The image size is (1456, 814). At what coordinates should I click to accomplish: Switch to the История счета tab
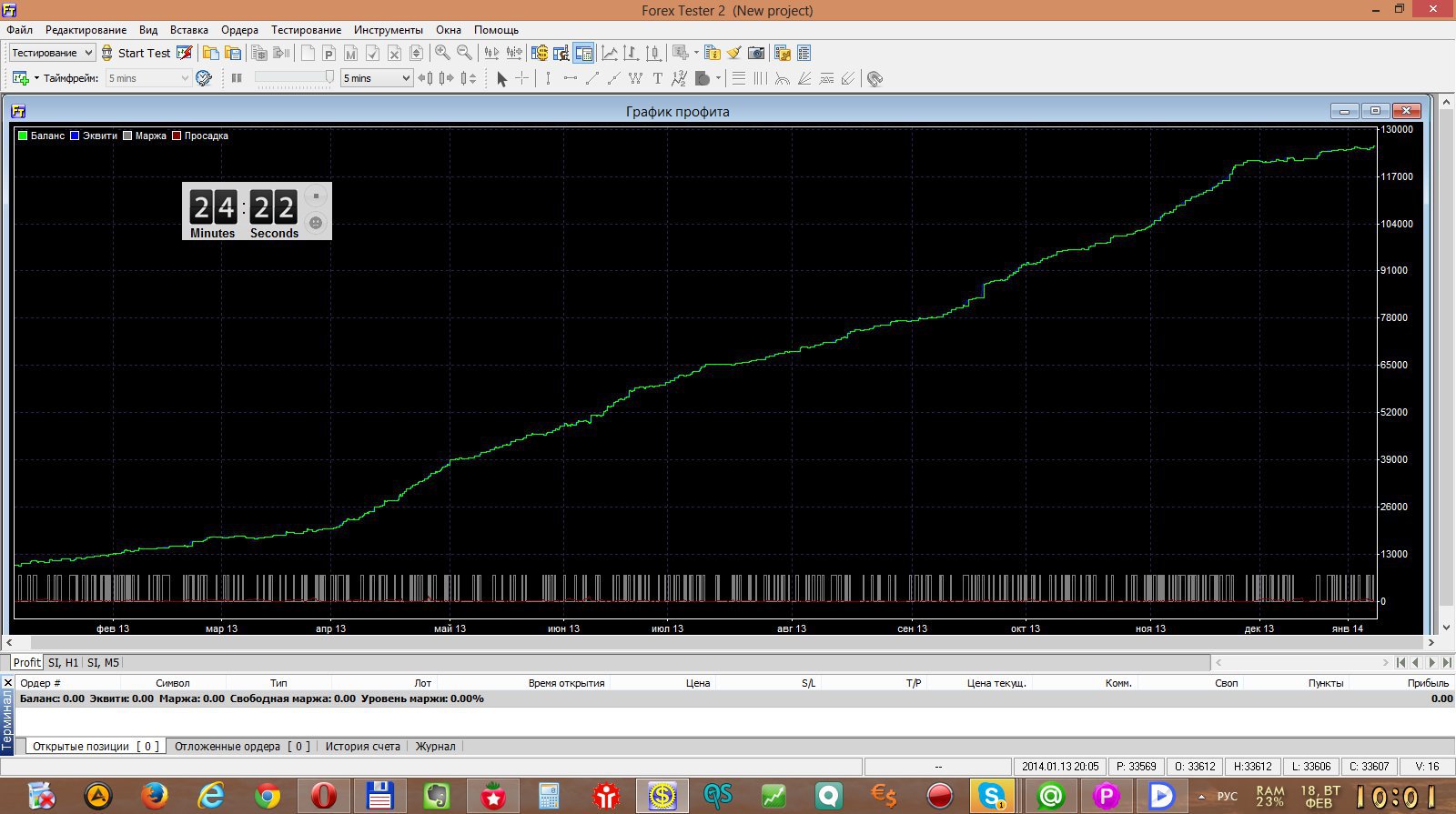pyautogui.click(x=362, y=746)
